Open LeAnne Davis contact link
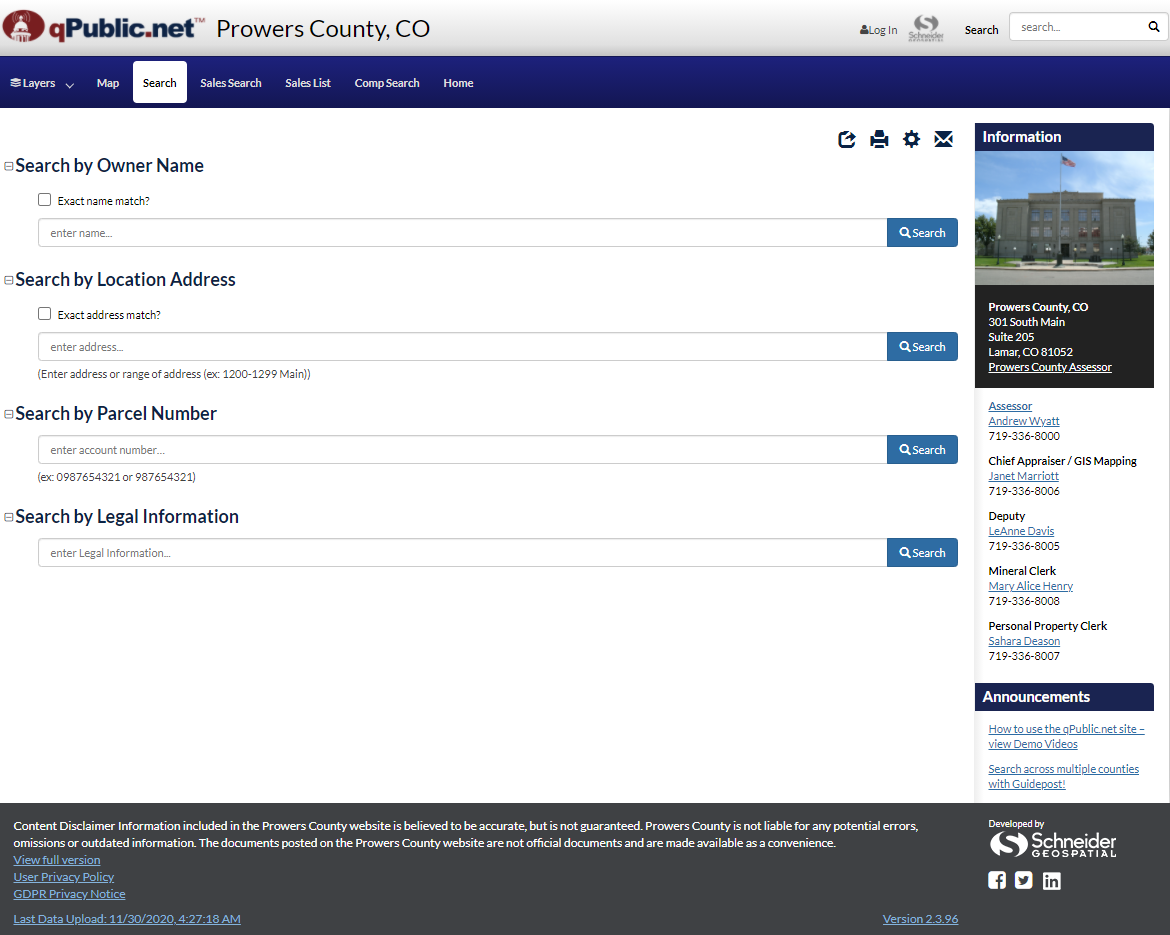This screenshot has width=1170, height=935. (1022, 531)
